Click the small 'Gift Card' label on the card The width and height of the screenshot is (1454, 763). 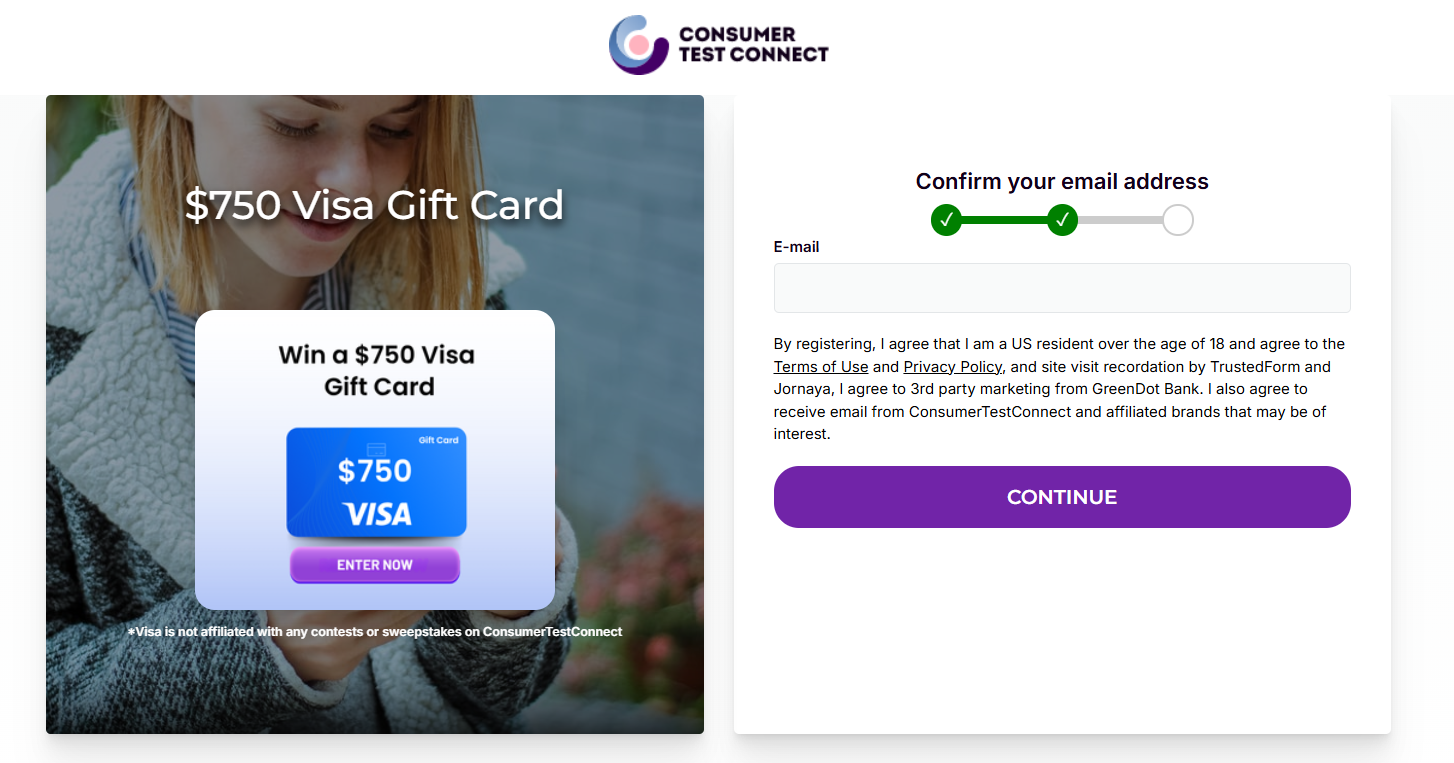pos(438,440)
